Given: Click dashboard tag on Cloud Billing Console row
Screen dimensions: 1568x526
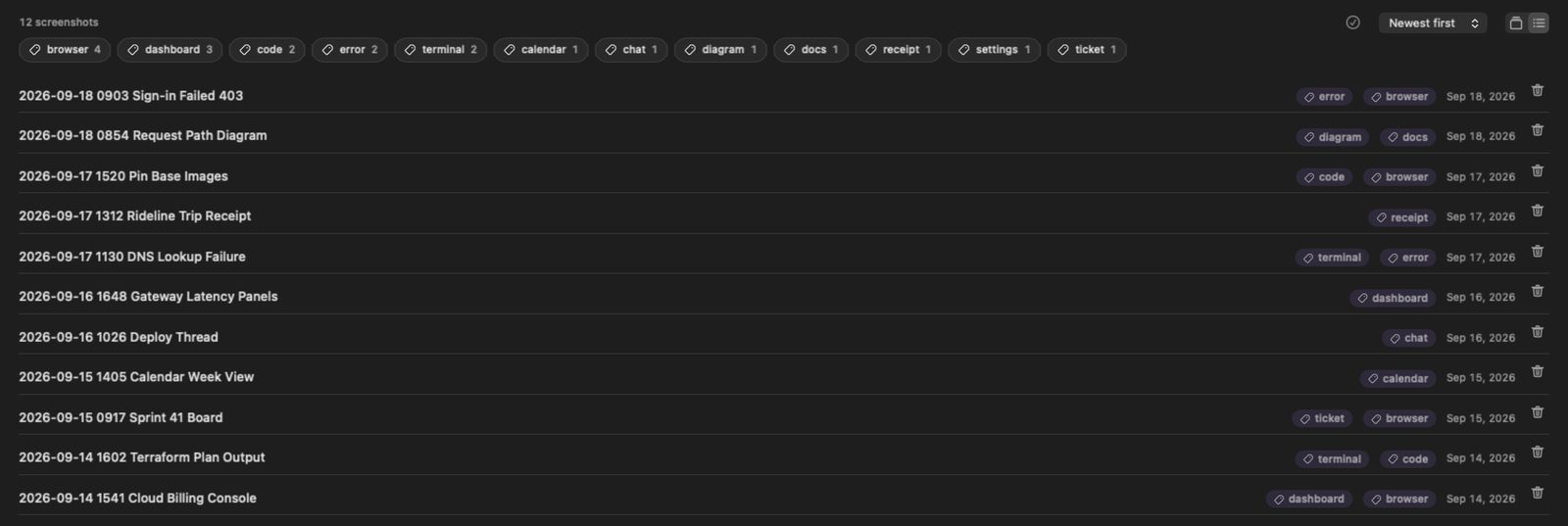Looking at the screenshot, I should [1309, 499].
